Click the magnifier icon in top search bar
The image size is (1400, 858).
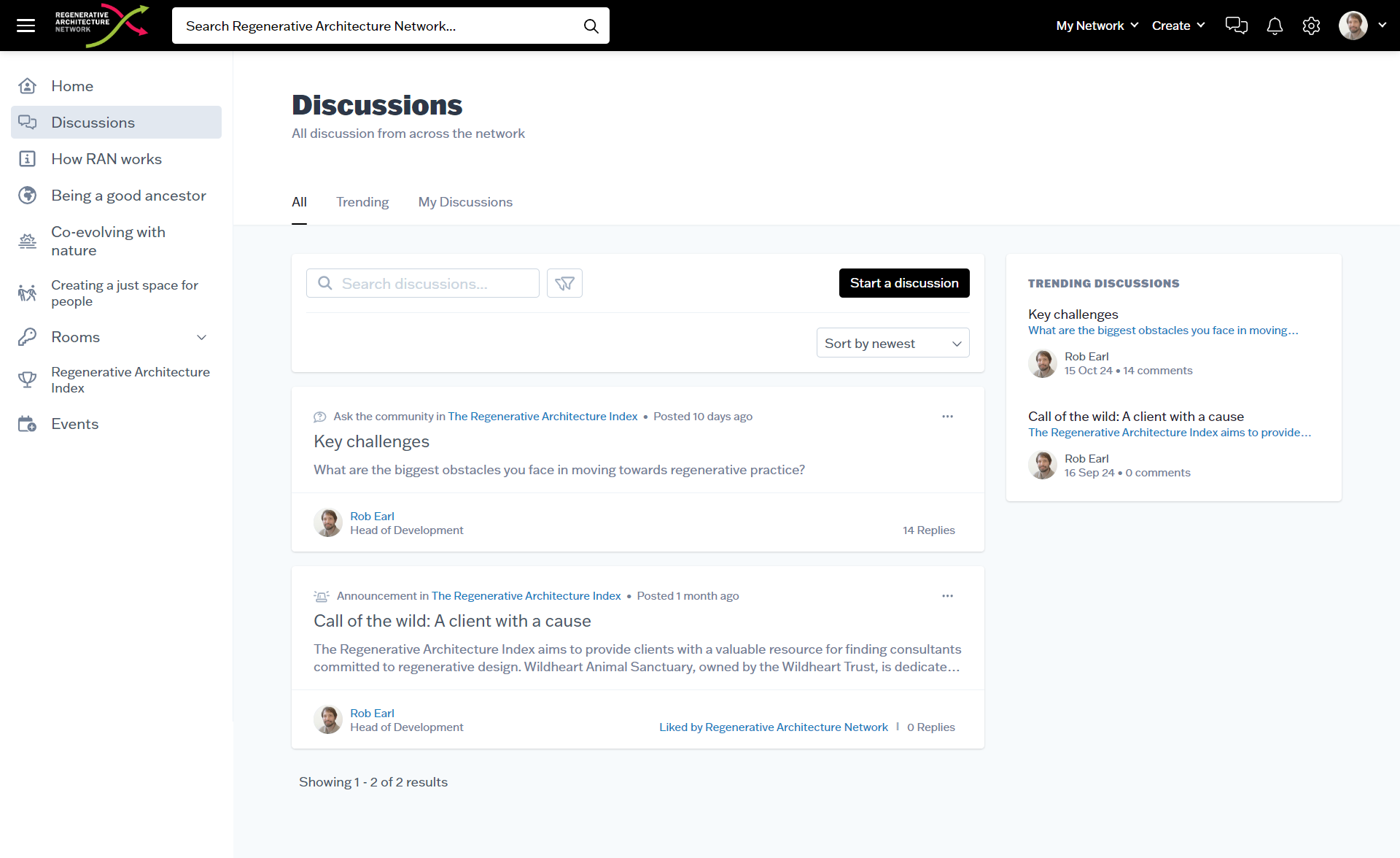[x=591, y=26]
